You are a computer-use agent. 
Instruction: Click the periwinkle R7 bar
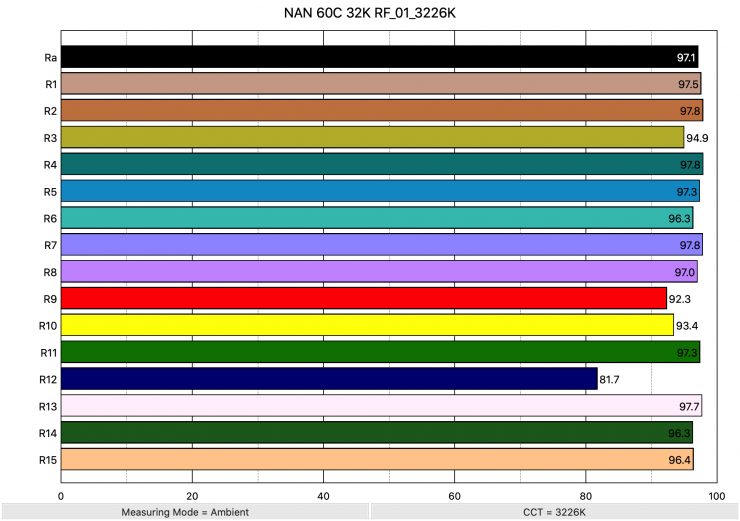[381, 244]
